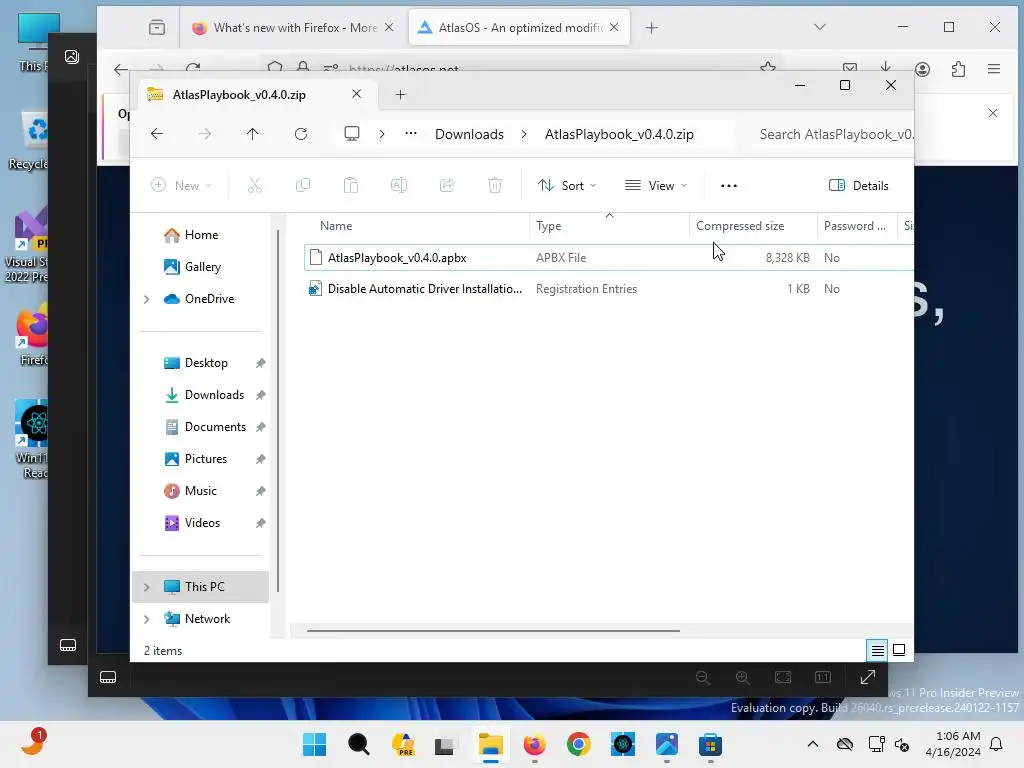Open Microsoft Store from the taskbar
Viewport: 1024px width, 768px height.
tap(711, 744)
